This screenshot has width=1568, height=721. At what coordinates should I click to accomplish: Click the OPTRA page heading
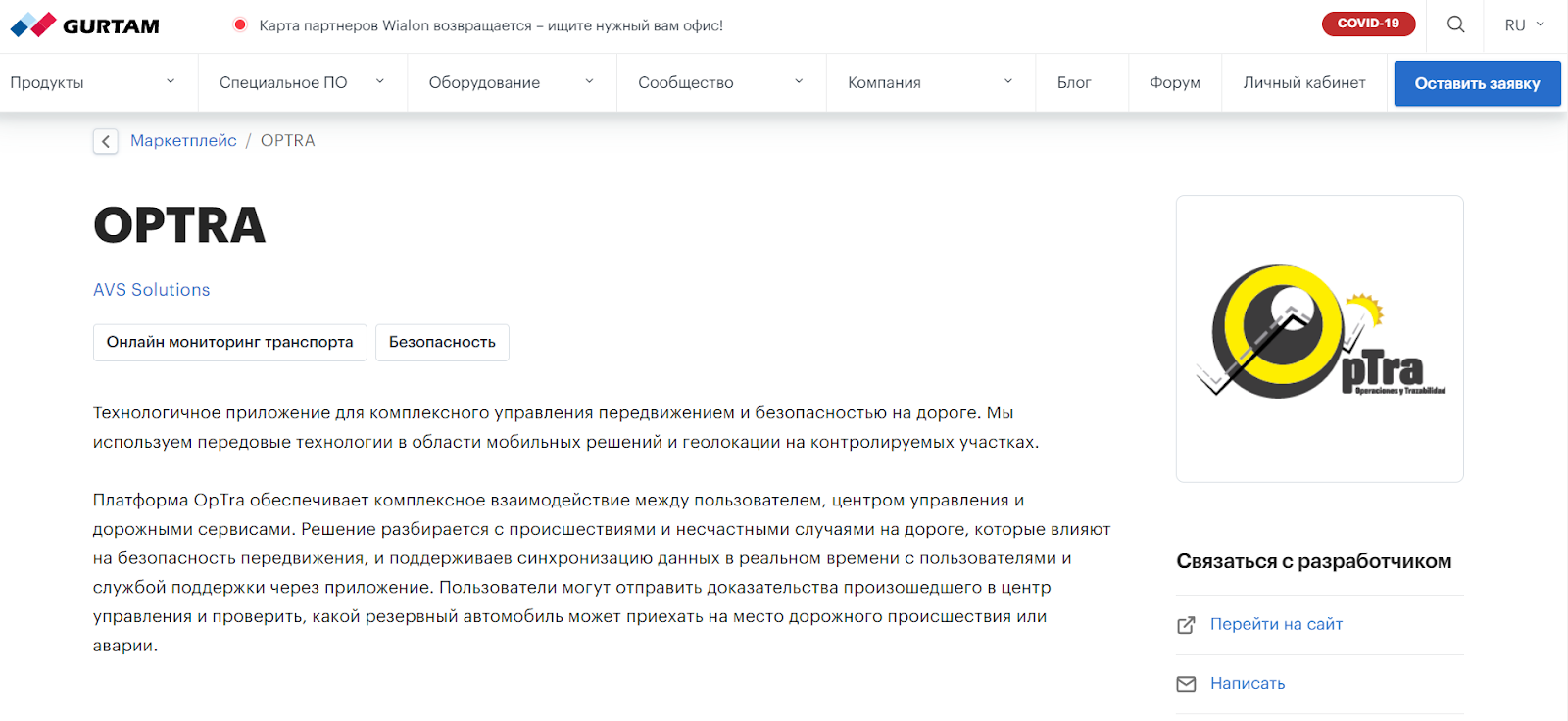click(179, 225)
